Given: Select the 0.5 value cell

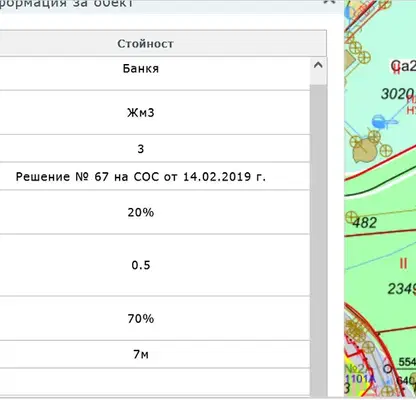Looking at the screenshot, I should [141, 265].
